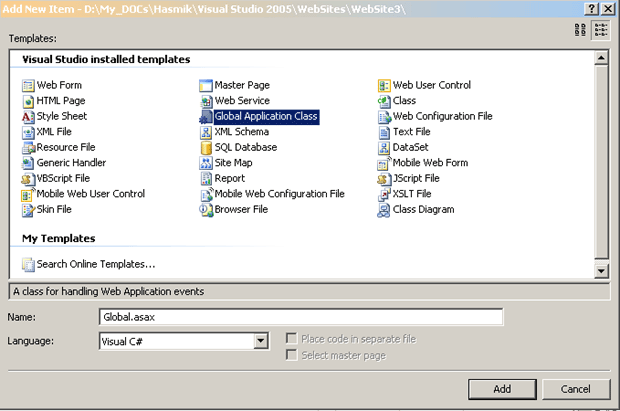
Task: Click templates list scroll down arrow
Action: pos(601,271)
